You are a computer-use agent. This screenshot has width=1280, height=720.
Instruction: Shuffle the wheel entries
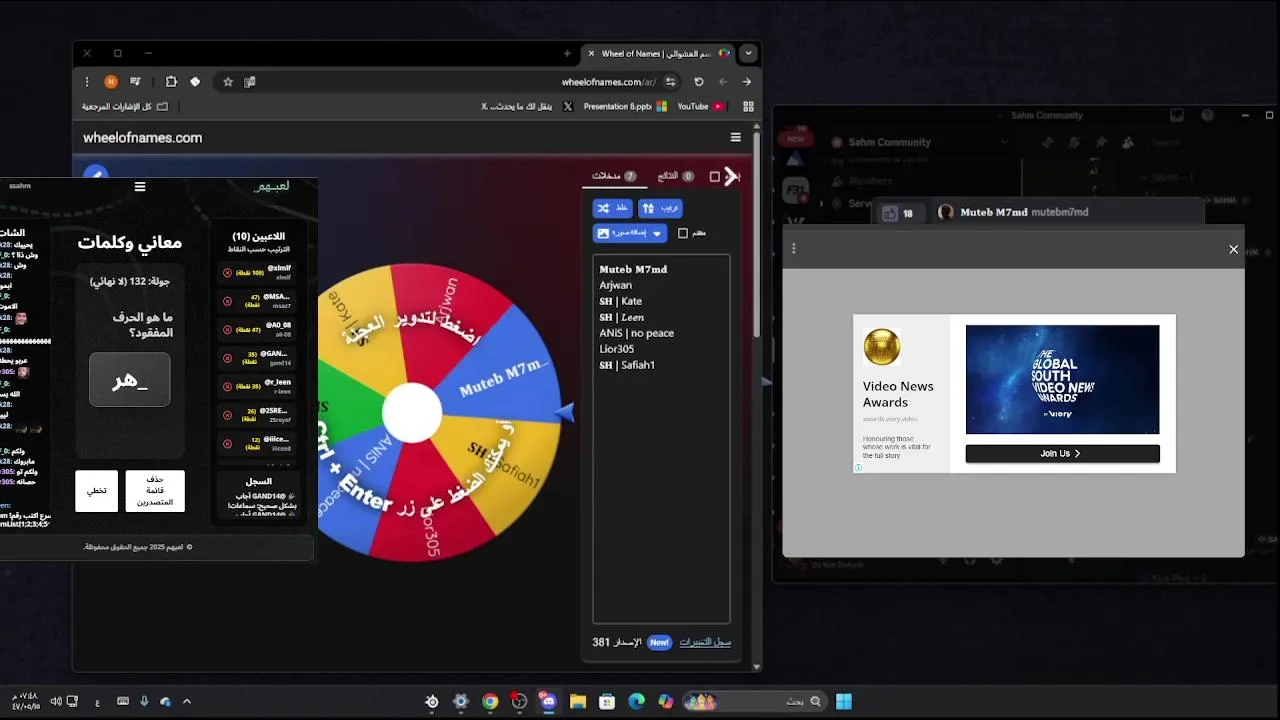tap(613, 208)
